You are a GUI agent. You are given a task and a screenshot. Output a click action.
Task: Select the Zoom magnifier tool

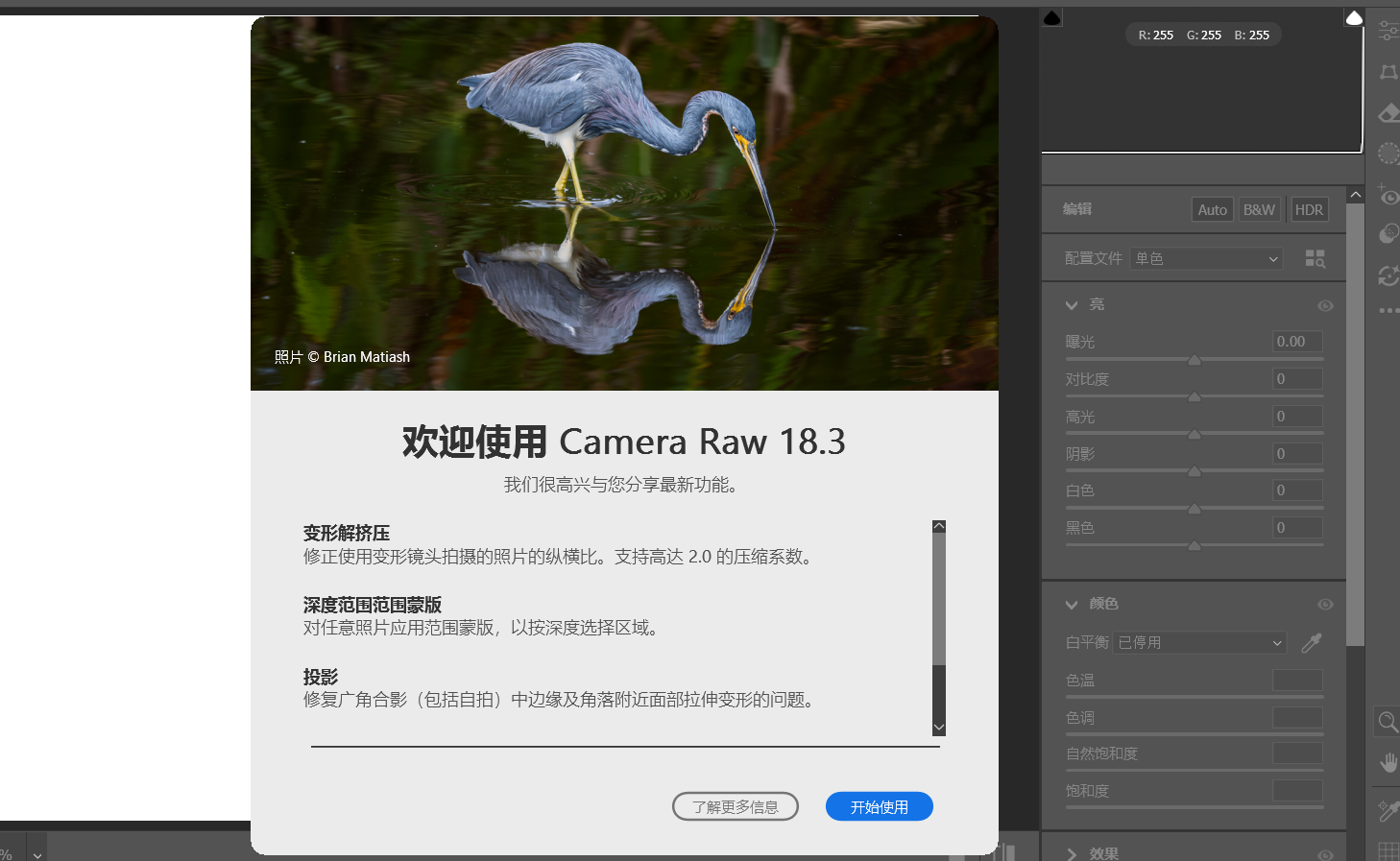coord(1388,722)
